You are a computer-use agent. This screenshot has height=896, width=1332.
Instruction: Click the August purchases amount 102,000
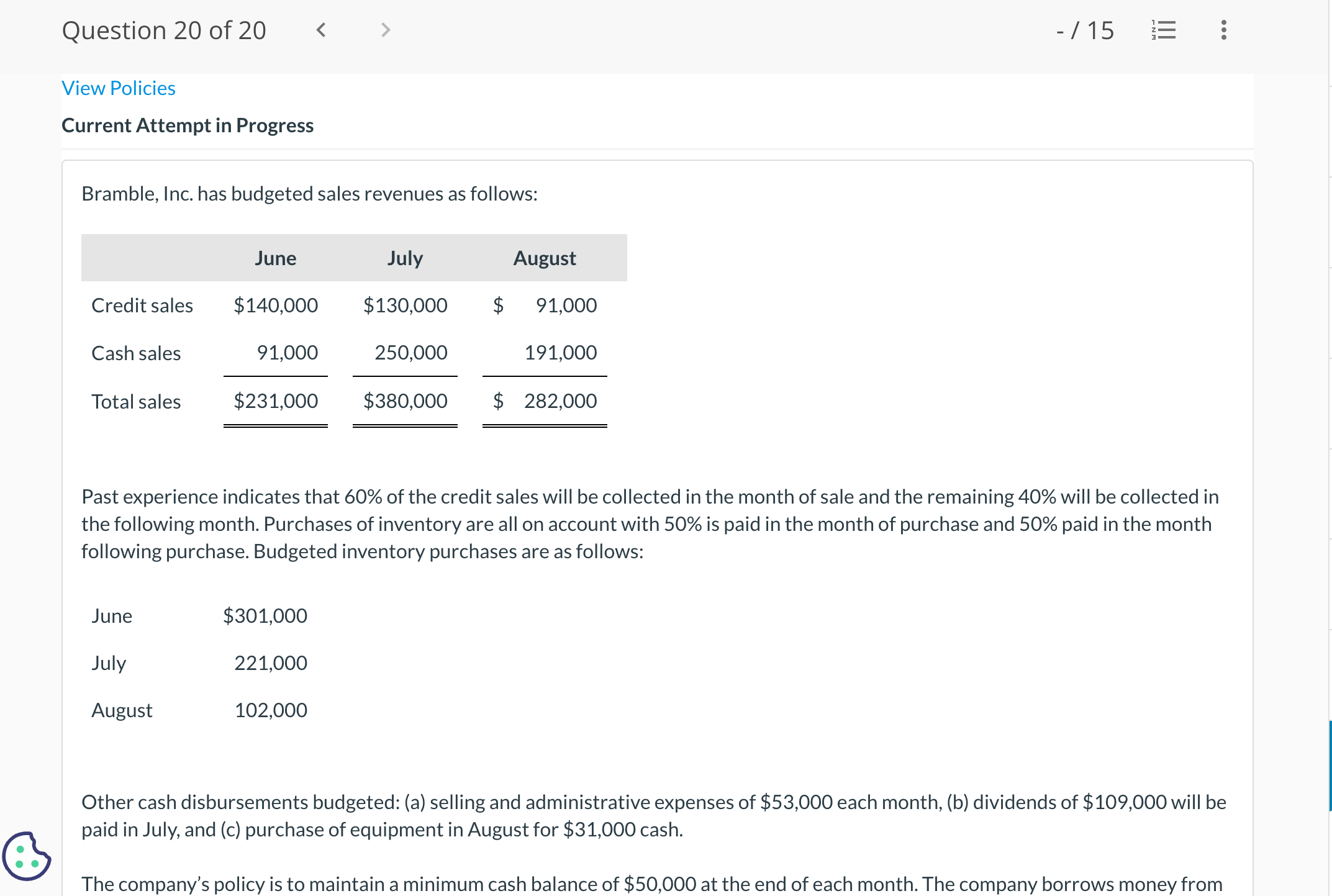coord(270,710)
